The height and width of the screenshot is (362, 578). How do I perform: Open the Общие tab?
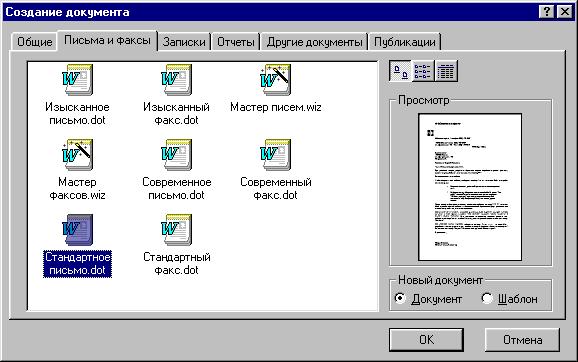click(x=35, y=42)
